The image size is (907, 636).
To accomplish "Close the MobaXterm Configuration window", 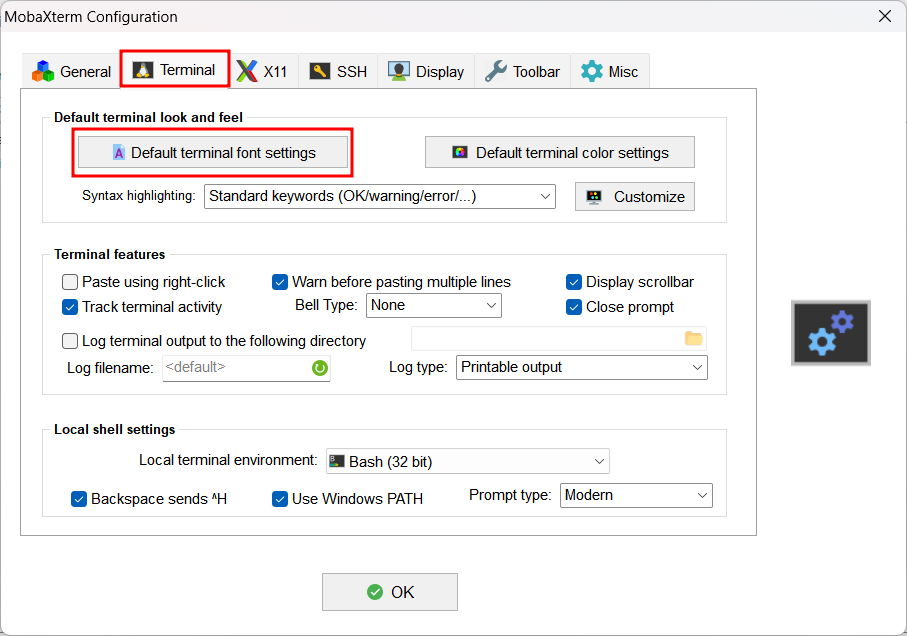I will [x=884, y=16].
